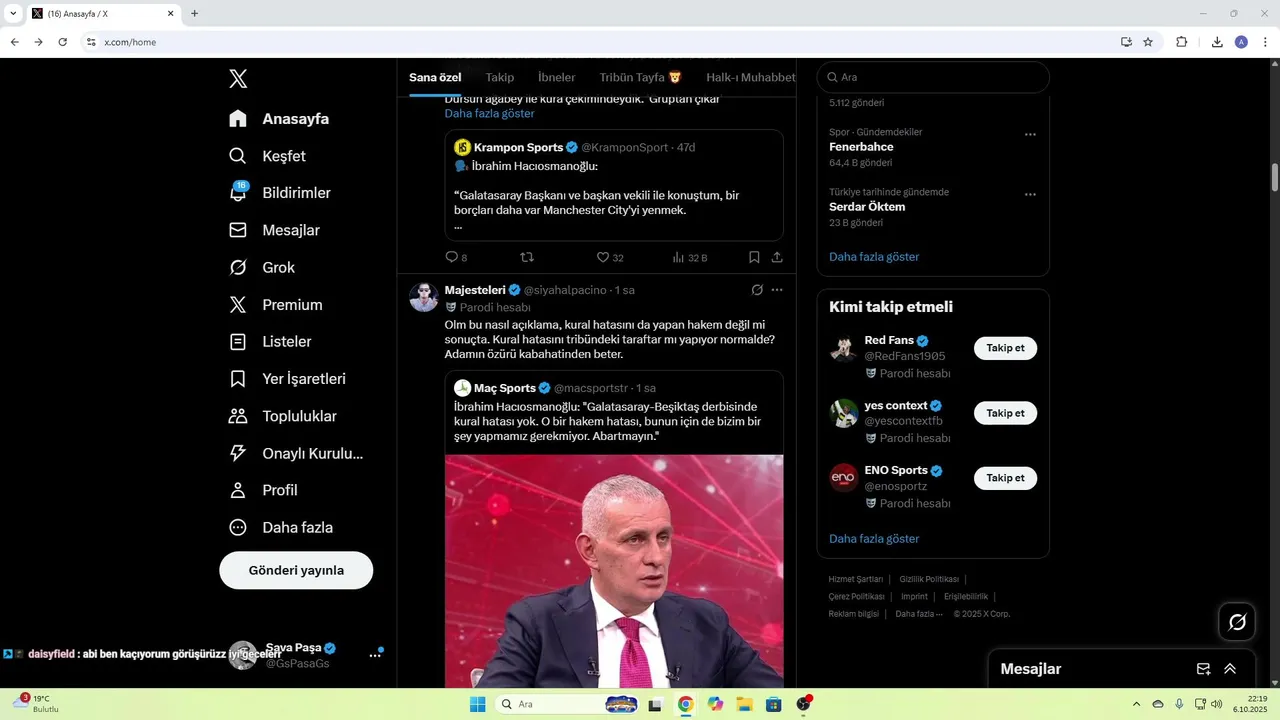Click Gönderi yayınla button
The width and height of the screenshot is (1280, 720).
[x=296, y=570]
